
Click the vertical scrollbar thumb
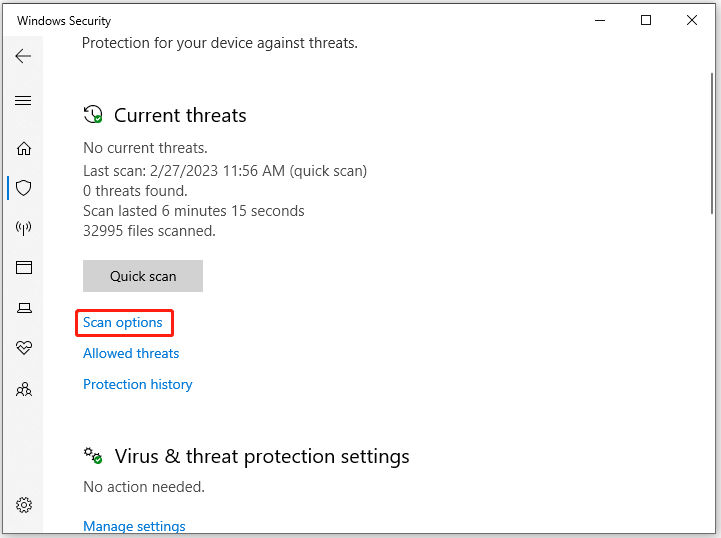712,143
